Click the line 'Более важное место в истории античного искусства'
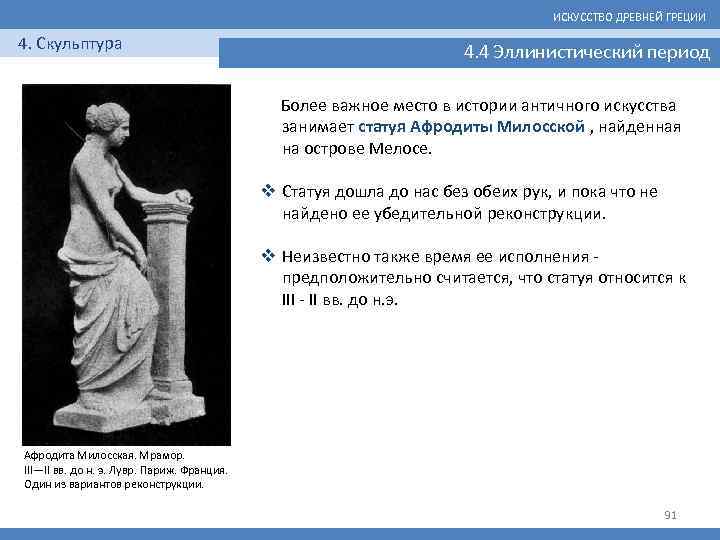Viewport: 720px width, 540px height. tap(478, 106)
